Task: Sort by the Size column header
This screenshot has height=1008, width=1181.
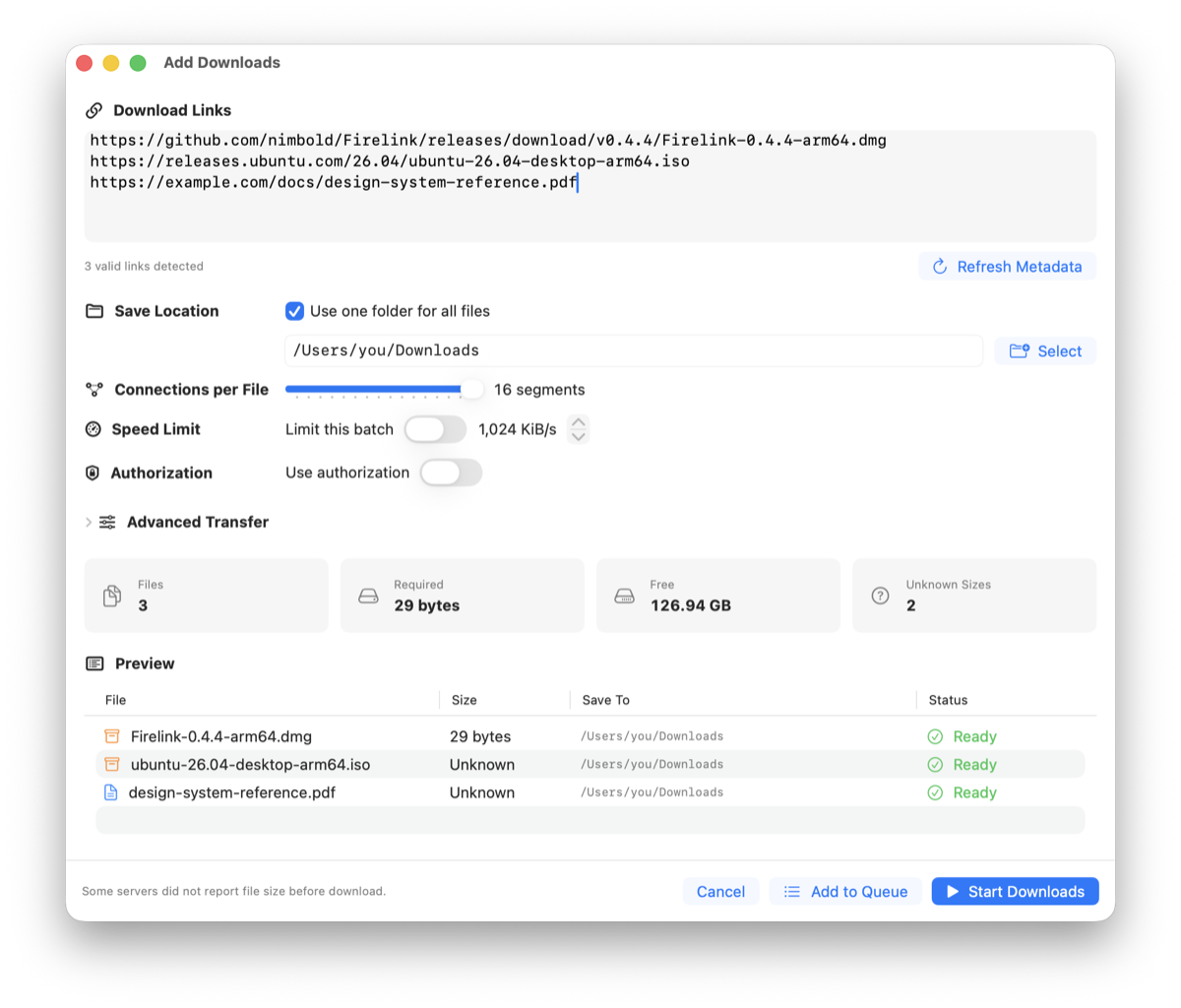Action: (465, 700)
